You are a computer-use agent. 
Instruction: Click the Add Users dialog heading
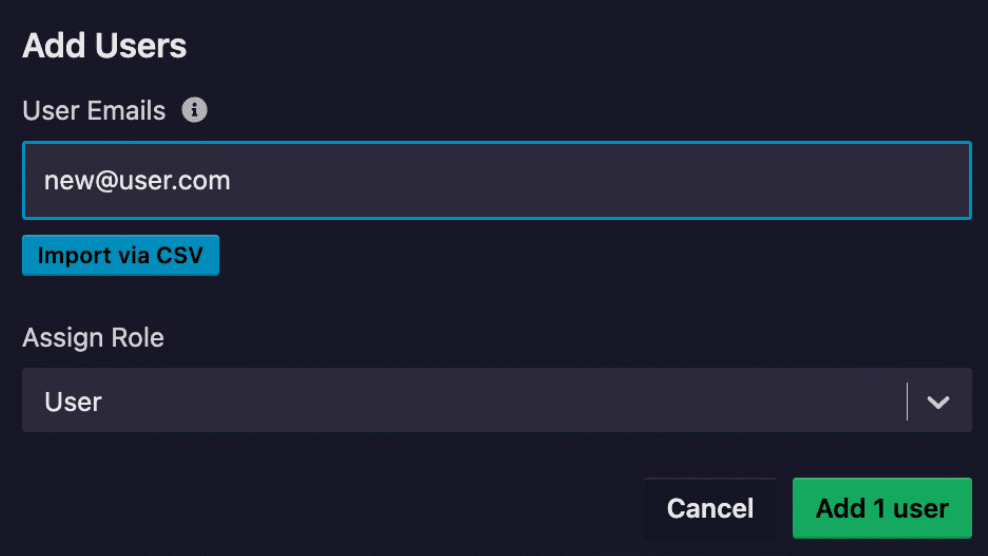pyautogui.click(x=105, y=46)
